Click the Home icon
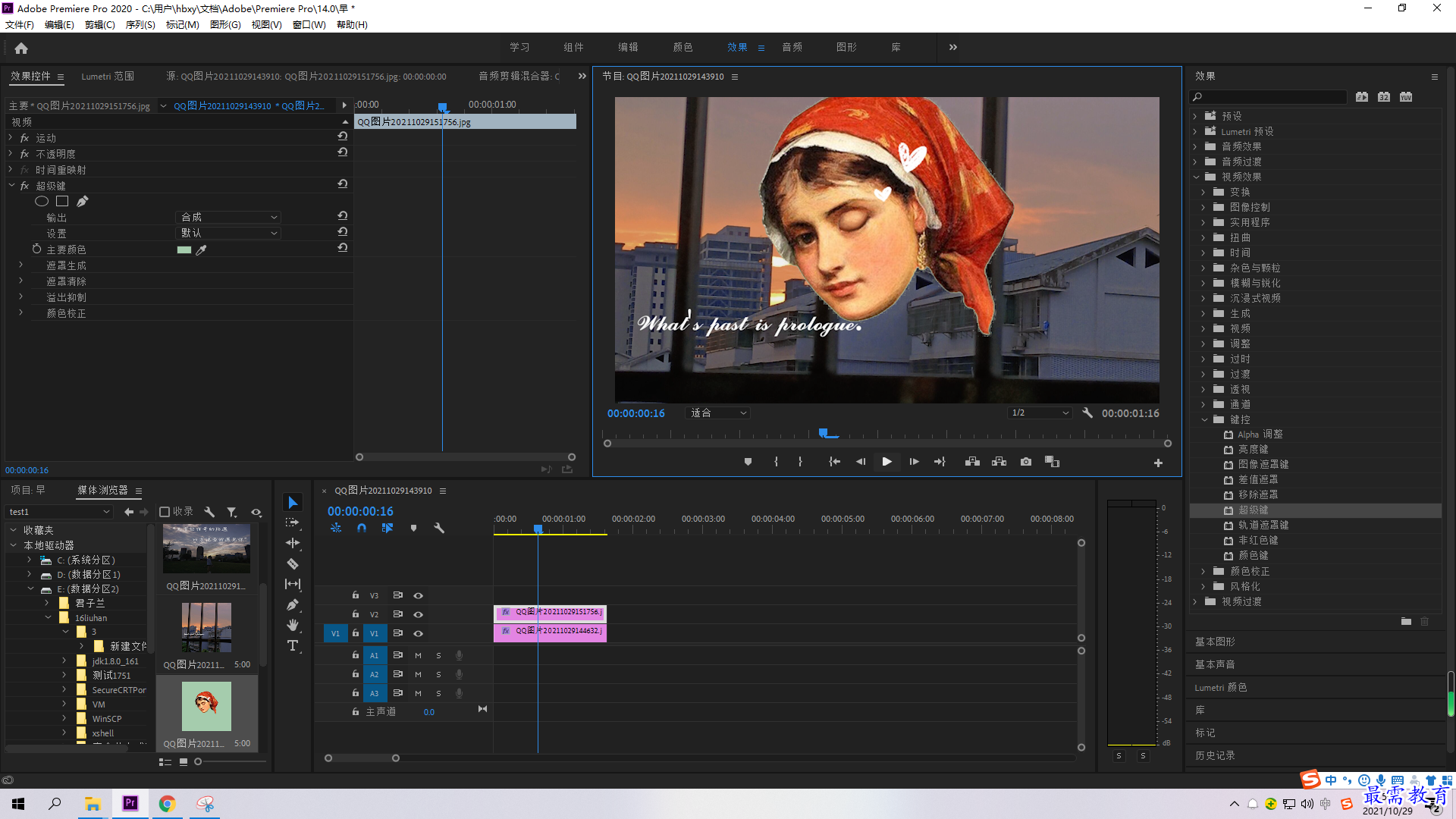Viewport: 1456px width, 819px height. (21, 48)
